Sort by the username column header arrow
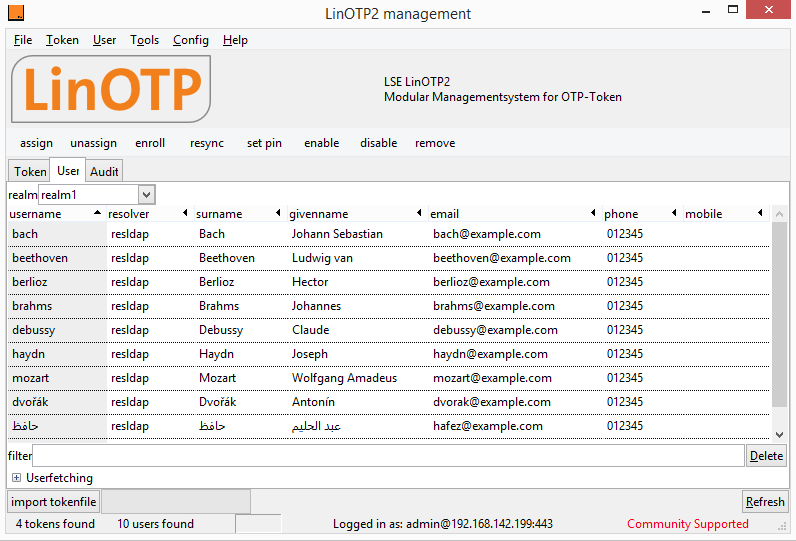This screenshot has width=796, height=541. tap(97, 213)
